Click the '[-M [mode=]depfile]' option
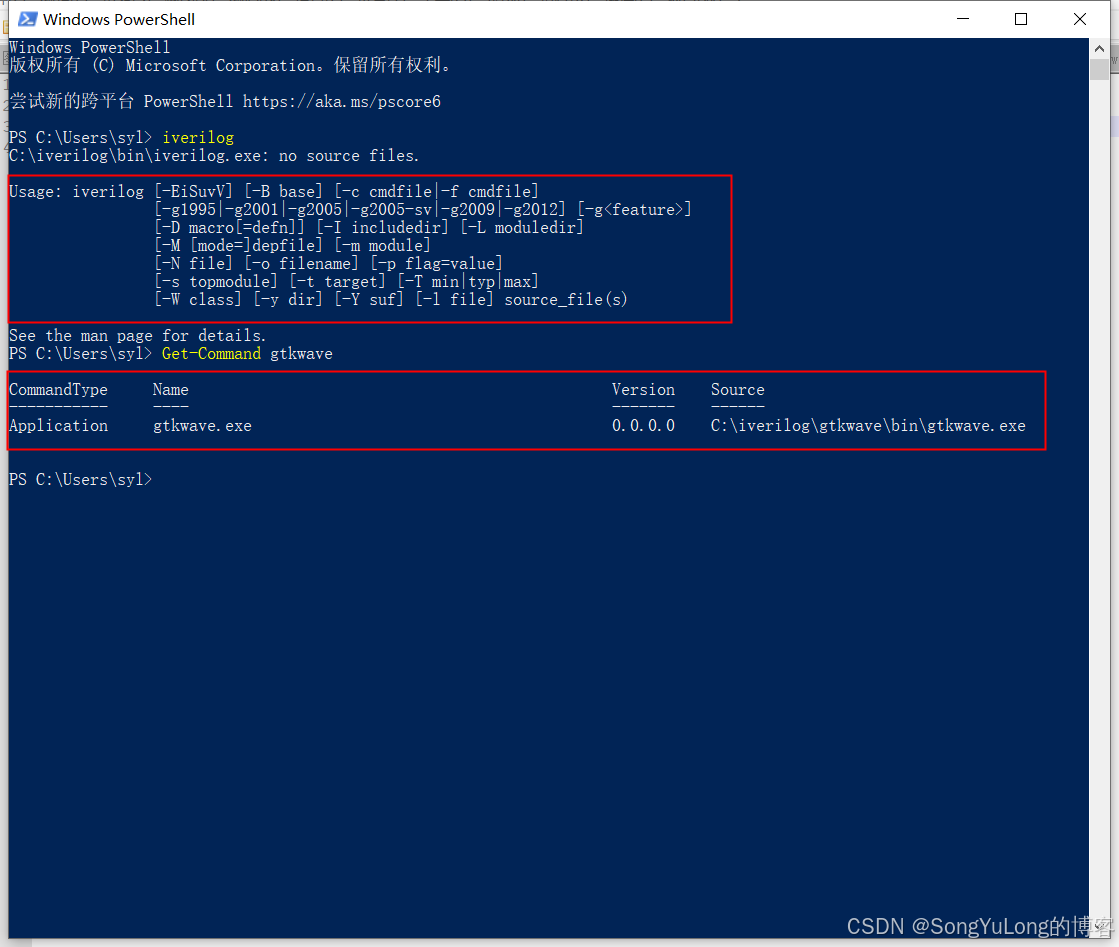 (x=238, y=245)
